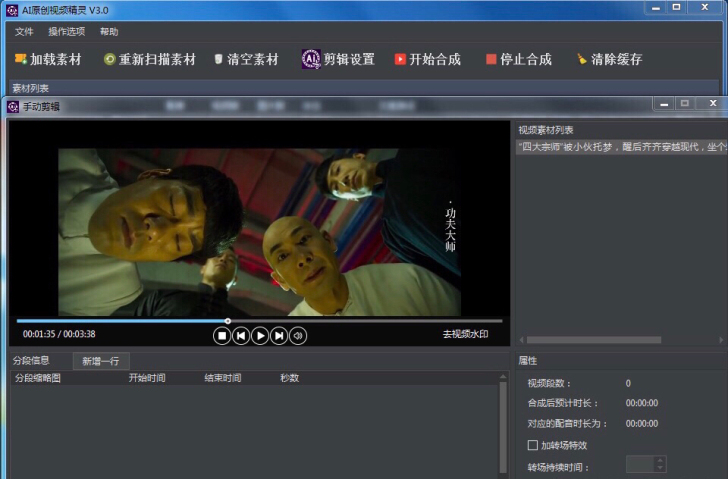
Task: Click 清空素材 clear material button
Action: click(246, 59)
